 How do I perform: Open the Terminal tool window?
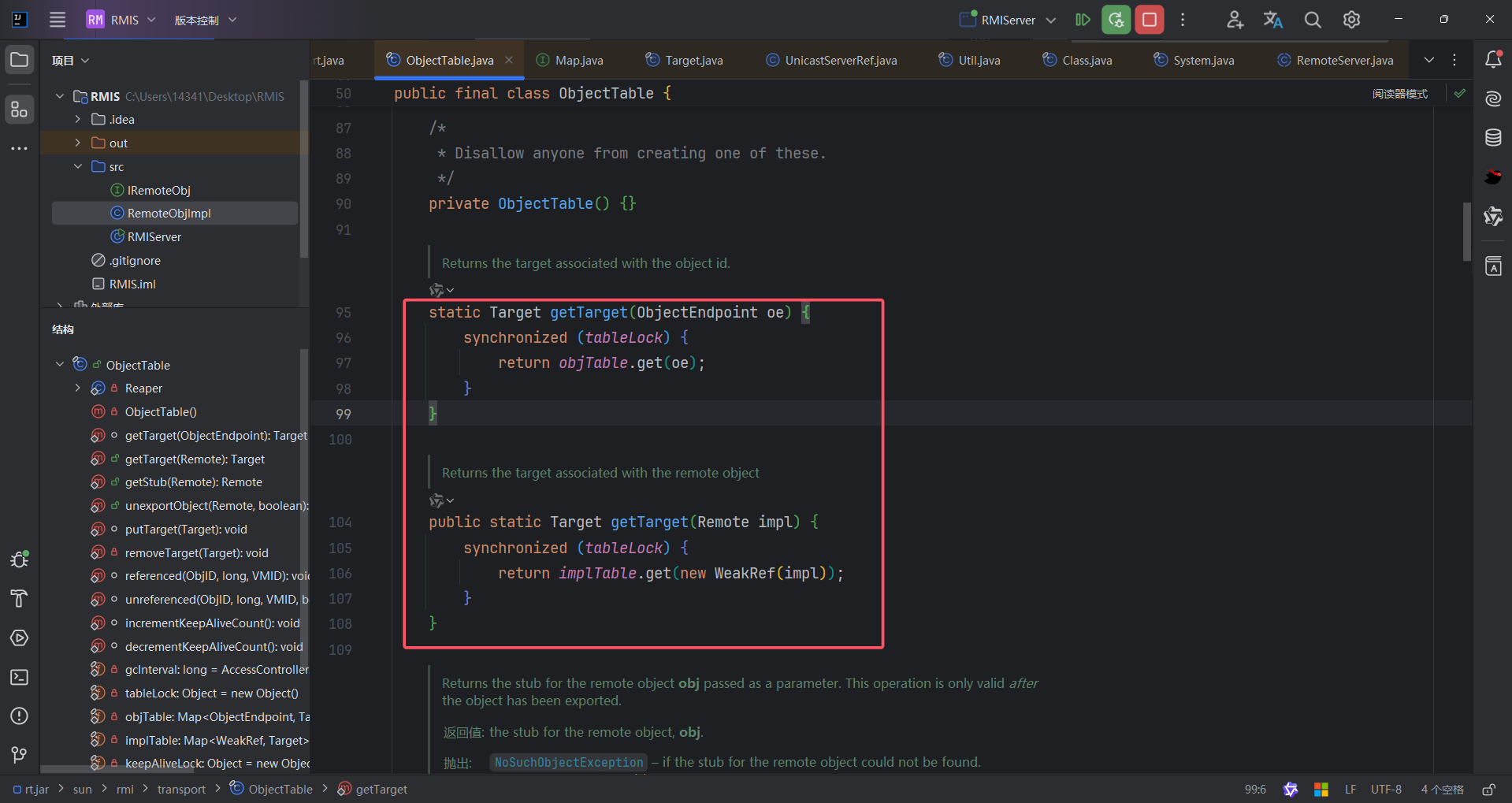point(20,677)
